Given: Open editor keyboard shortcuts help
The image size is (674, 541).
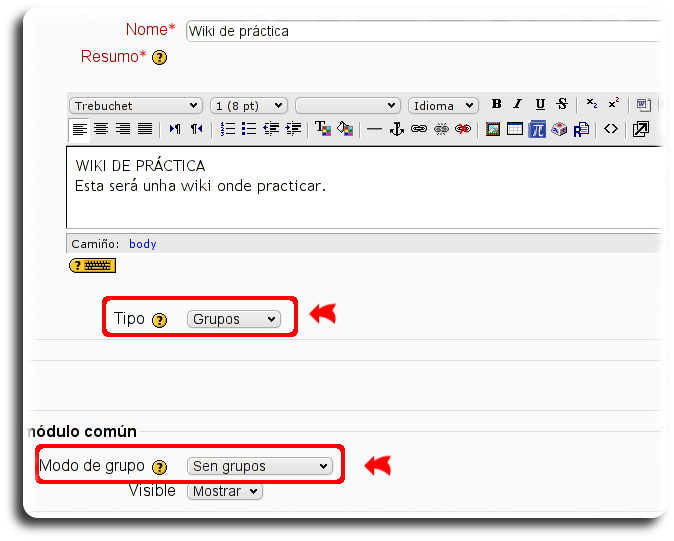Looking at the screenshot, I should pyautogui.click(x=92, y=266).
